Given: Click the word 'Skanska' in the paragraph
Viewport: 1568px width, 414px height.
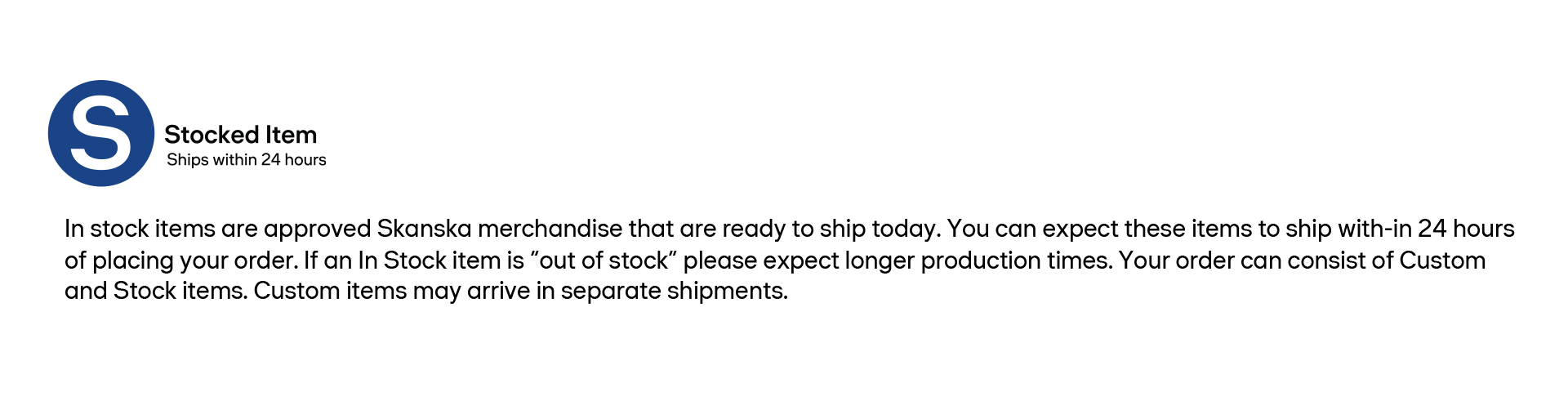Looking at the screenshot, I should tap(425, 229).
